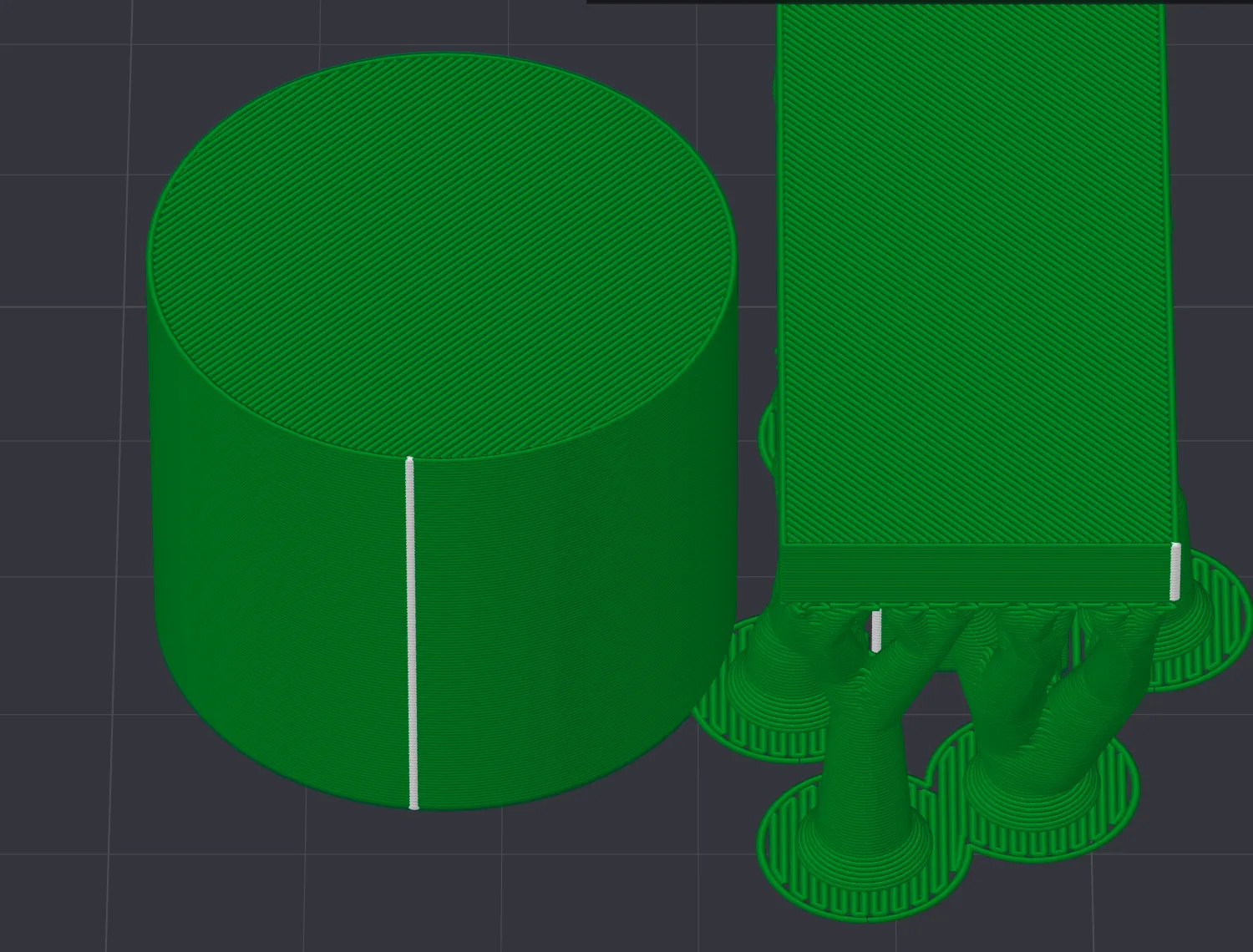Click the short white seam beneath the block
Viewport: 1253px width, 952px height.
(875, 631)
